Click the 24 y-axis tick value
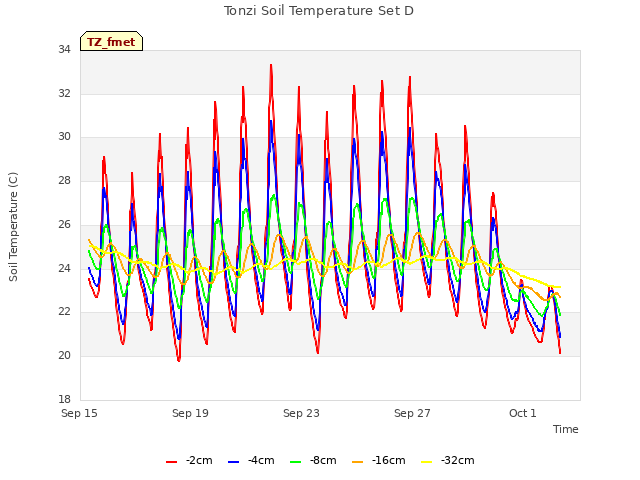This screenshot has height=480, width=640. pos(64,269)
